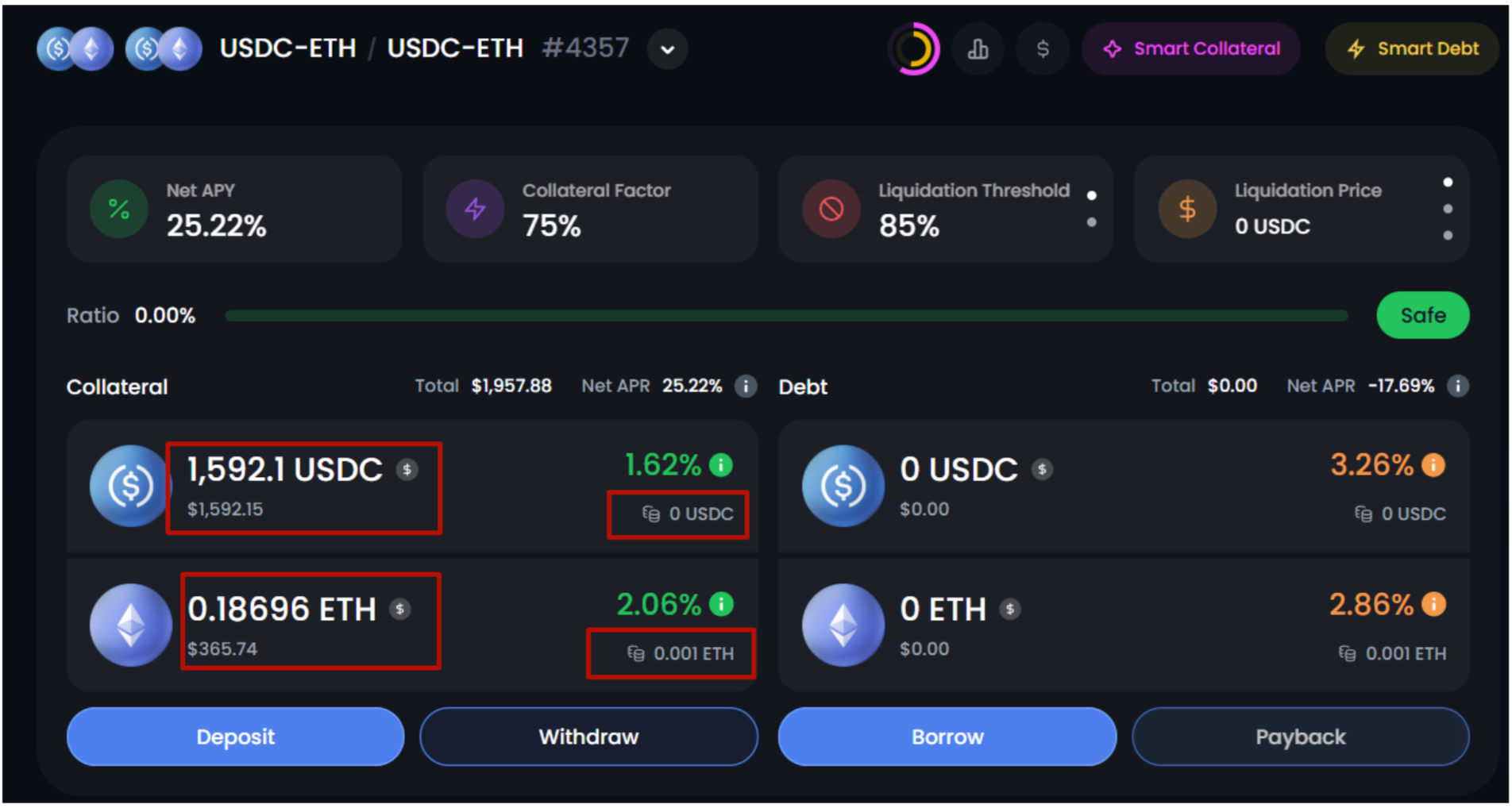Click the Ratio progress bar
This screenshot has height=808, width=1512.
pos(786,316)
